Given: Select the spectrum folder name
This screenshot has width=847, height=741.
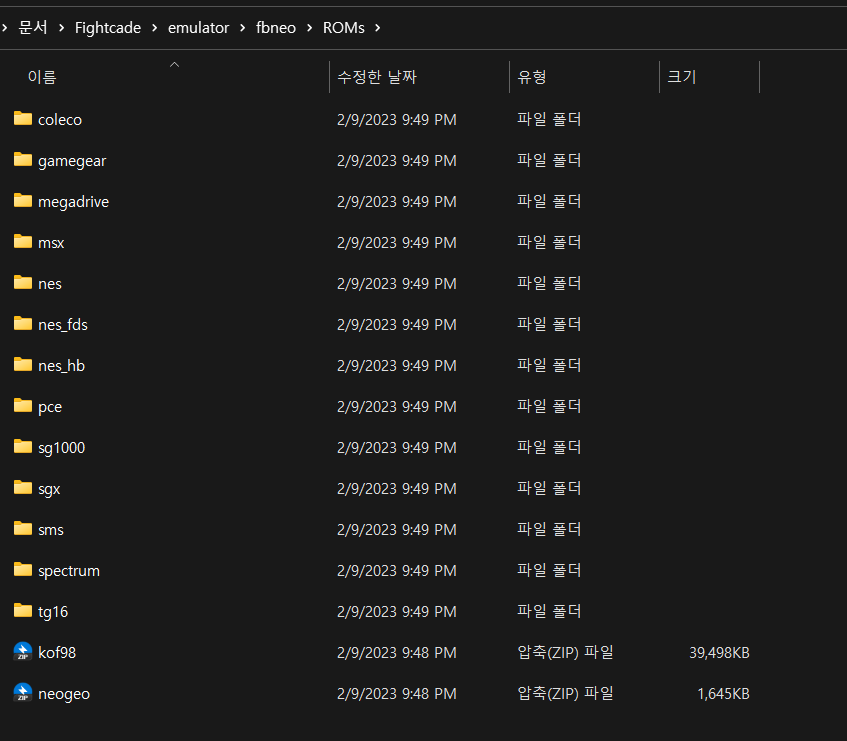Looking at the screenshot, I should pos(69,571).
